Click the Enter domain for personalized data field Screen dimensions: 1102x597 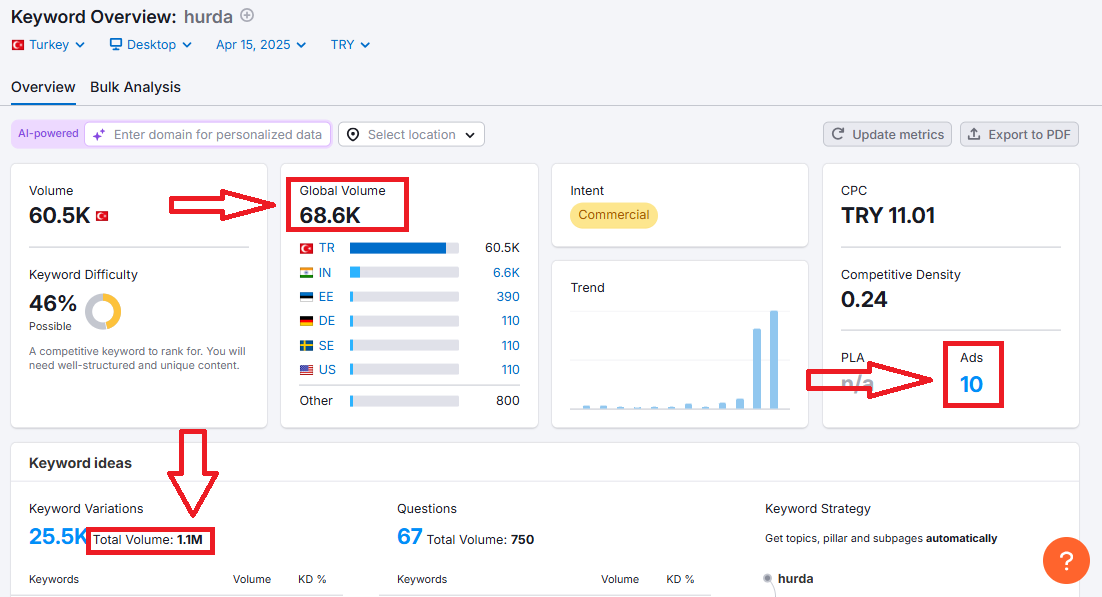[207, 134]
